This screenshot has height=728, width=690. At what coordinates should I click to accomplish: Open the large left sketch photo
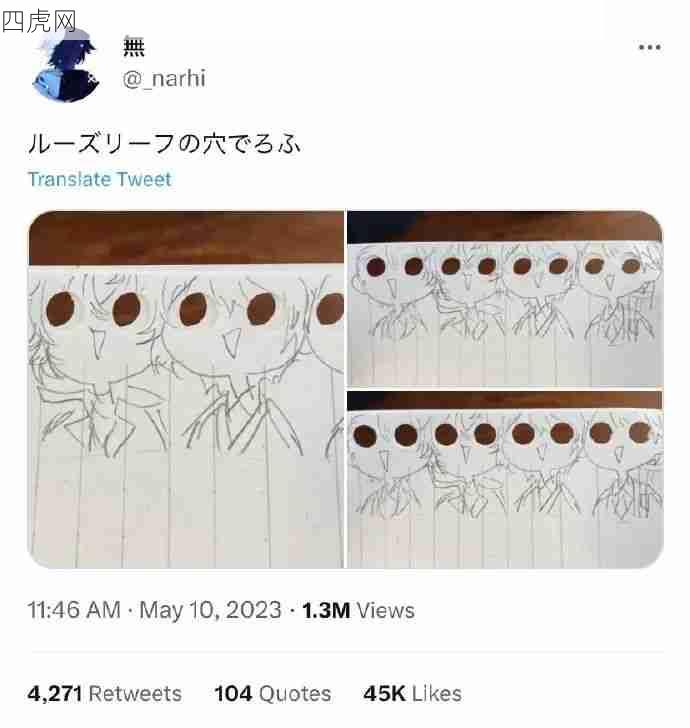186,390
